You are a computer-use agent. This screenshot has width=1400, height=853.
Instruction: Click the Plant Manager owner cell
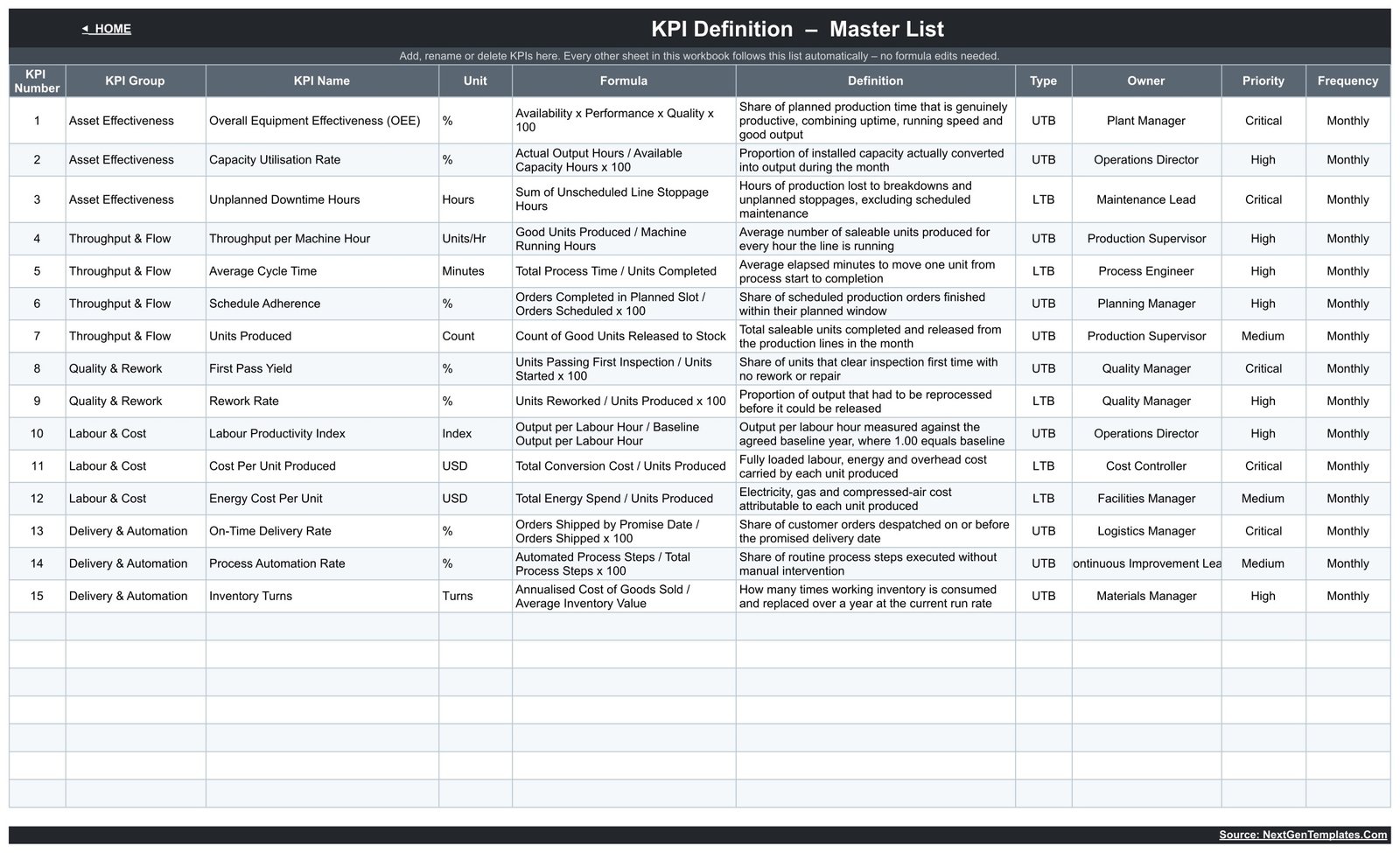1146,121
